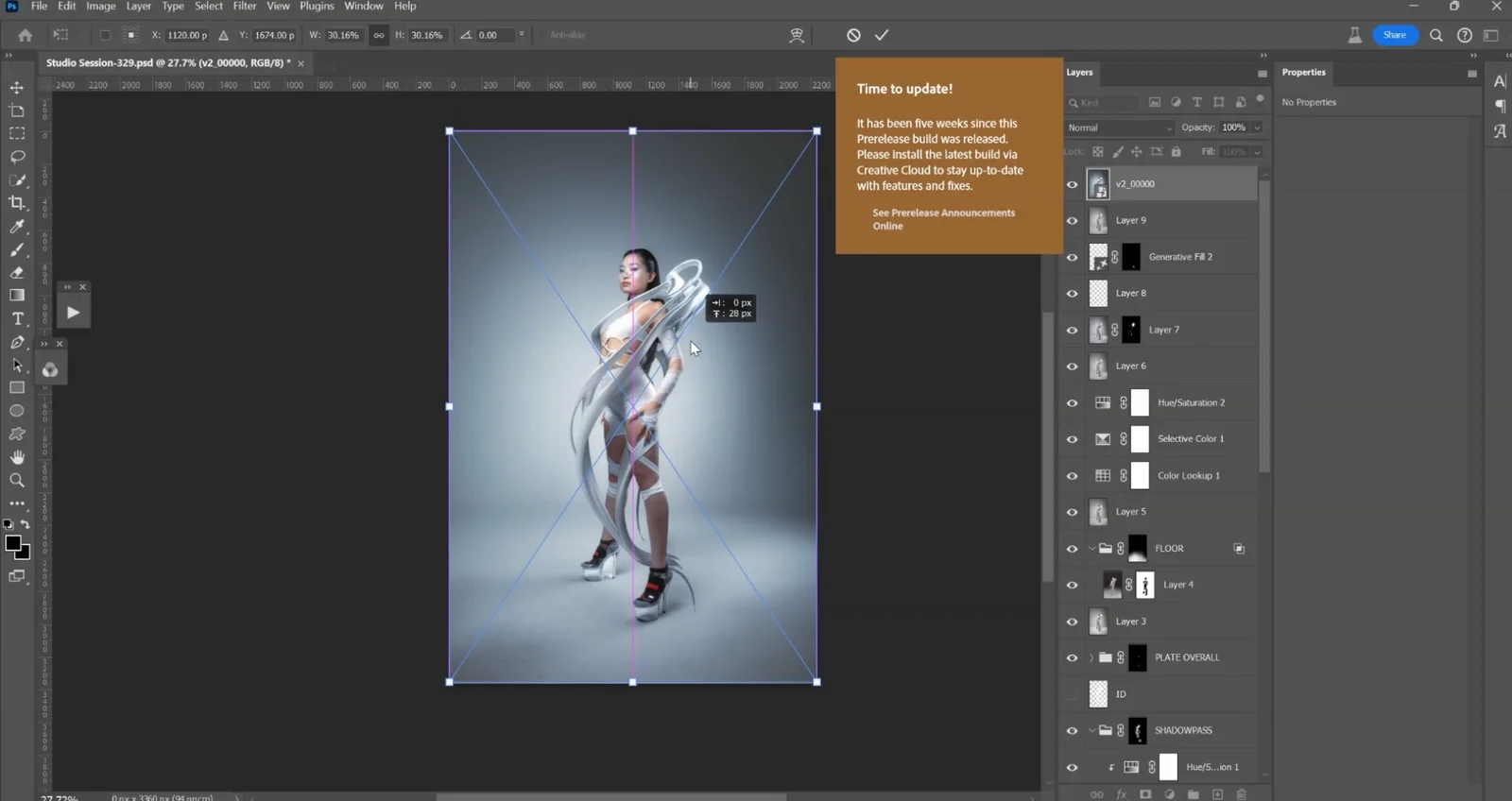1512x801 pixels.
Task: Create new group folder icon
Action: 1194,794
